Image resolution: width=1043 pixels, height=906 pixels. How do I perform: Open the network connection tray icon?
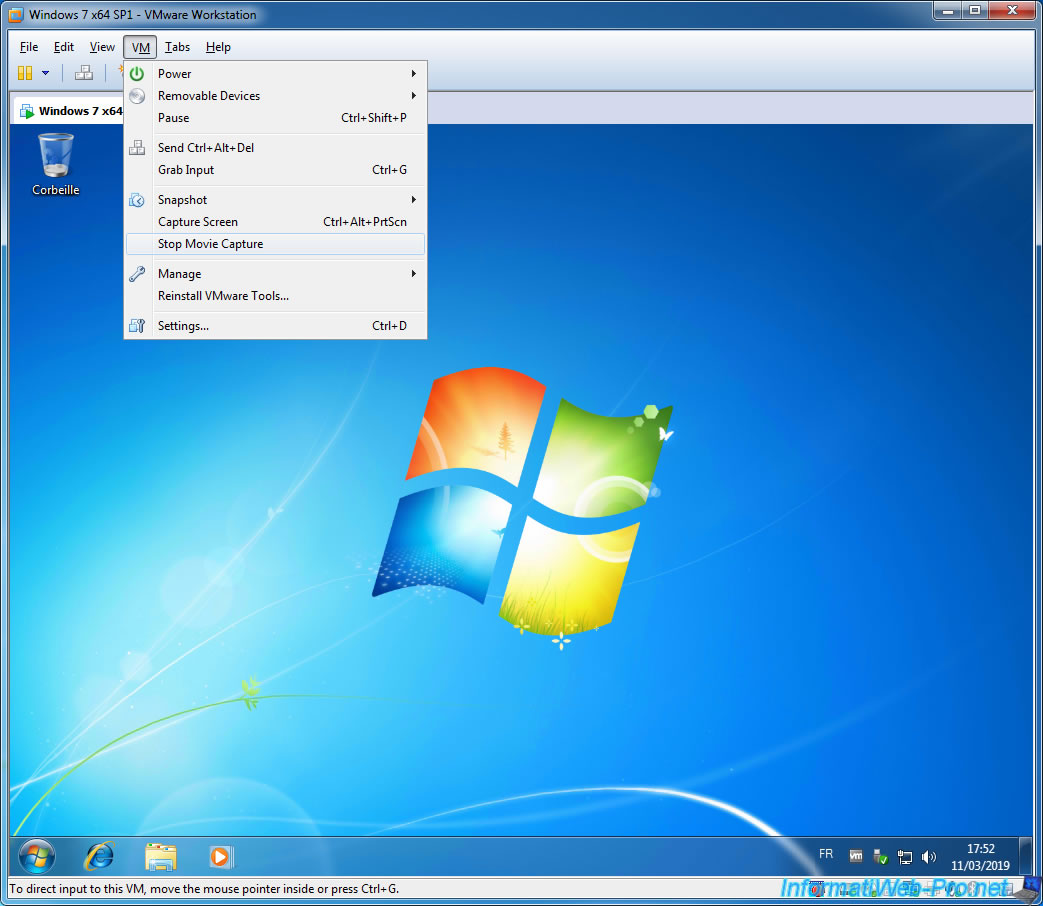click(905, 857)
